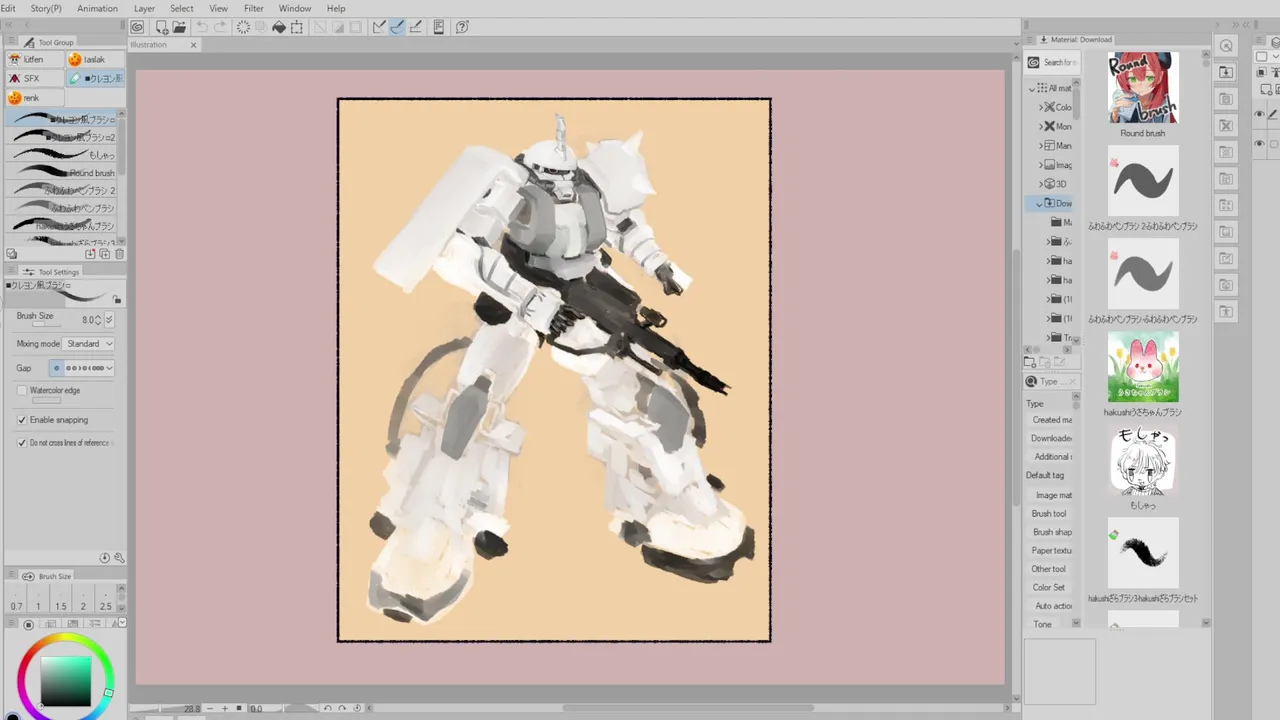Open the Edit menu
The height and width of the screenshot is (720, 1280).
(8, 8)
